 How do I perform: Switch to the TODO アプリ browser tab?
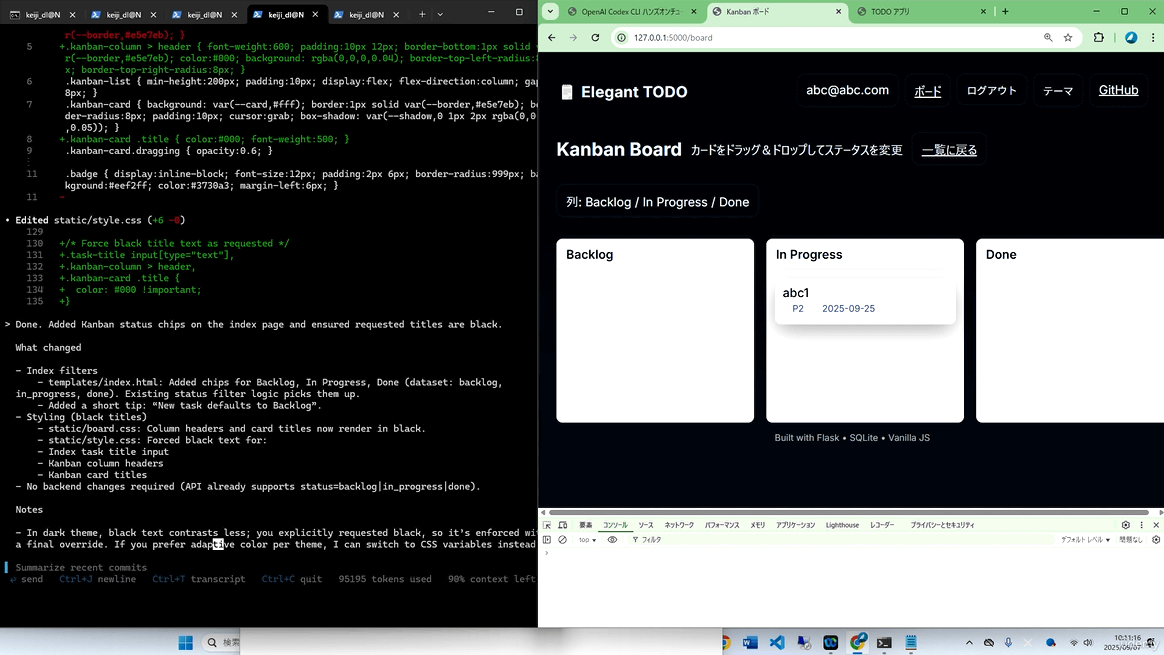coord(903,12)
